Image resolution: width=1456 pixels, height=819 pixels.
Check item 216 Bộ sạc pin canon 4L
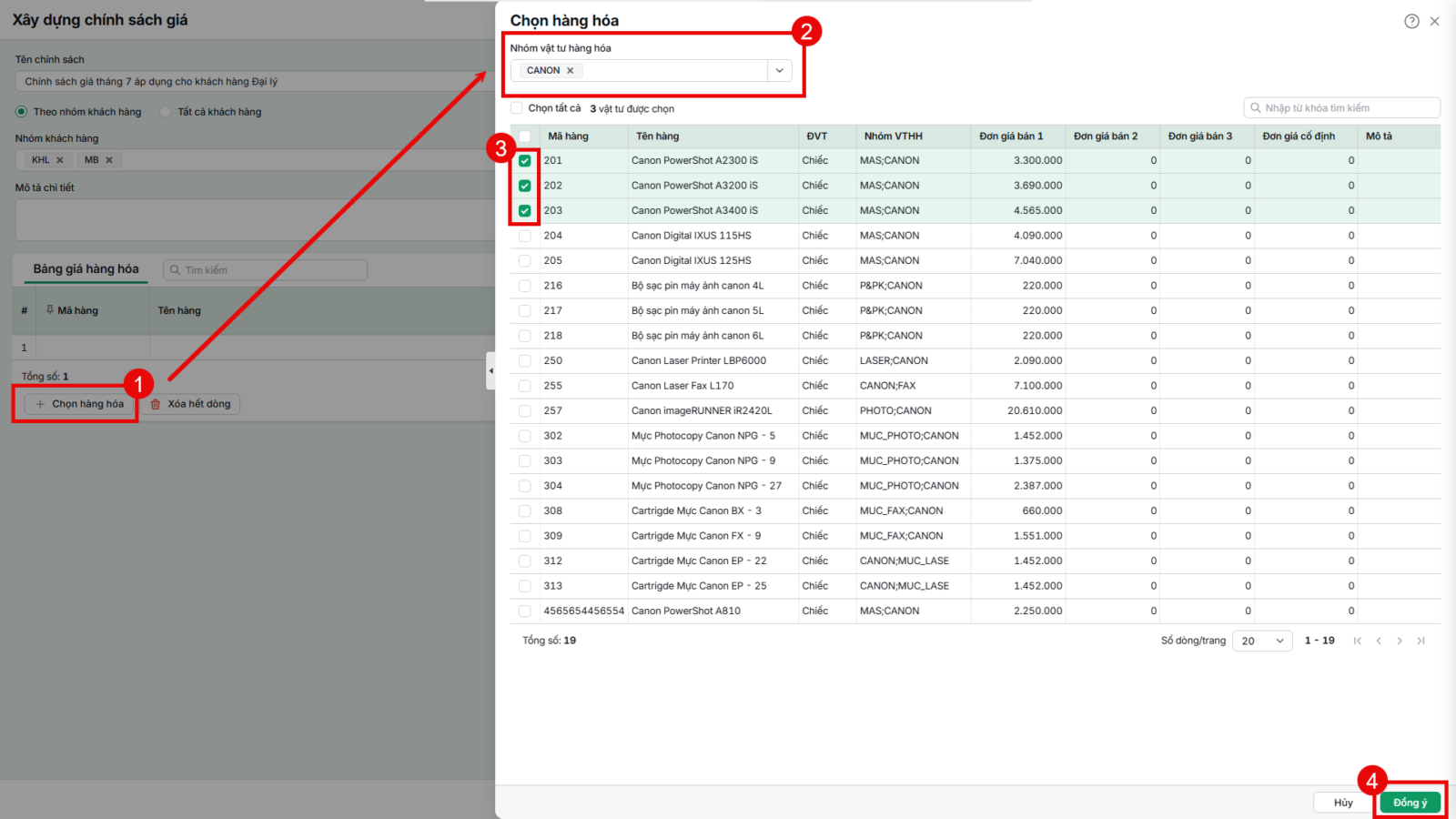pyautogui.click(x=525, y=286)
